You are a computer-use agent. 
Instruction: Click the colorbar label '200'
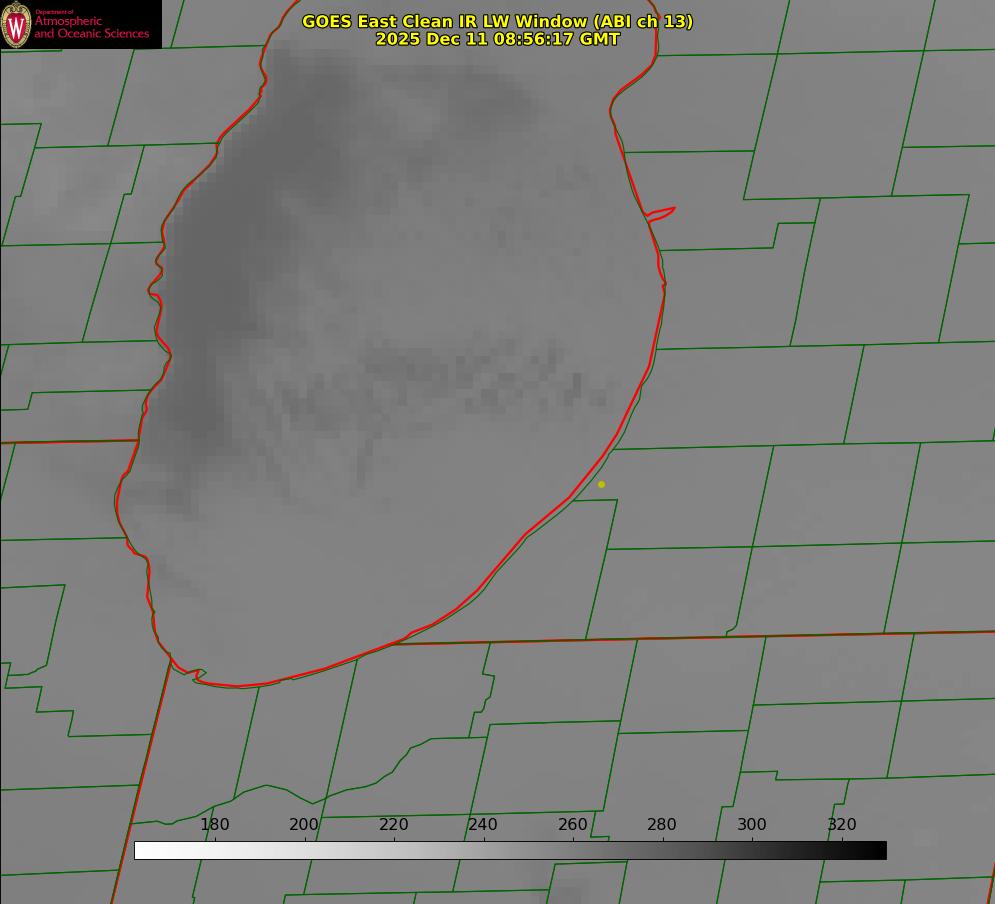click(303, 824)
